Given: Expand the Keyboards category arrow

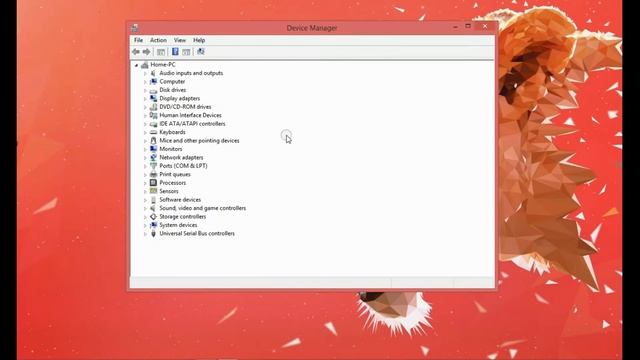Looking at the screenshot, I should tap(145, 133).
